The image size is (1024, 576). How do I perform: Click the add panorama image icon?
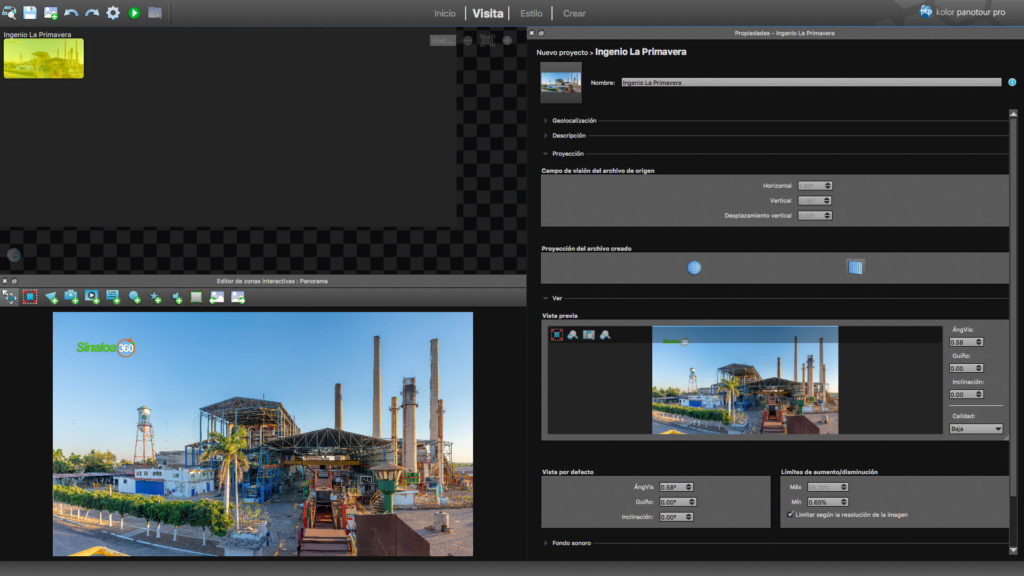[x=51, y=13]
